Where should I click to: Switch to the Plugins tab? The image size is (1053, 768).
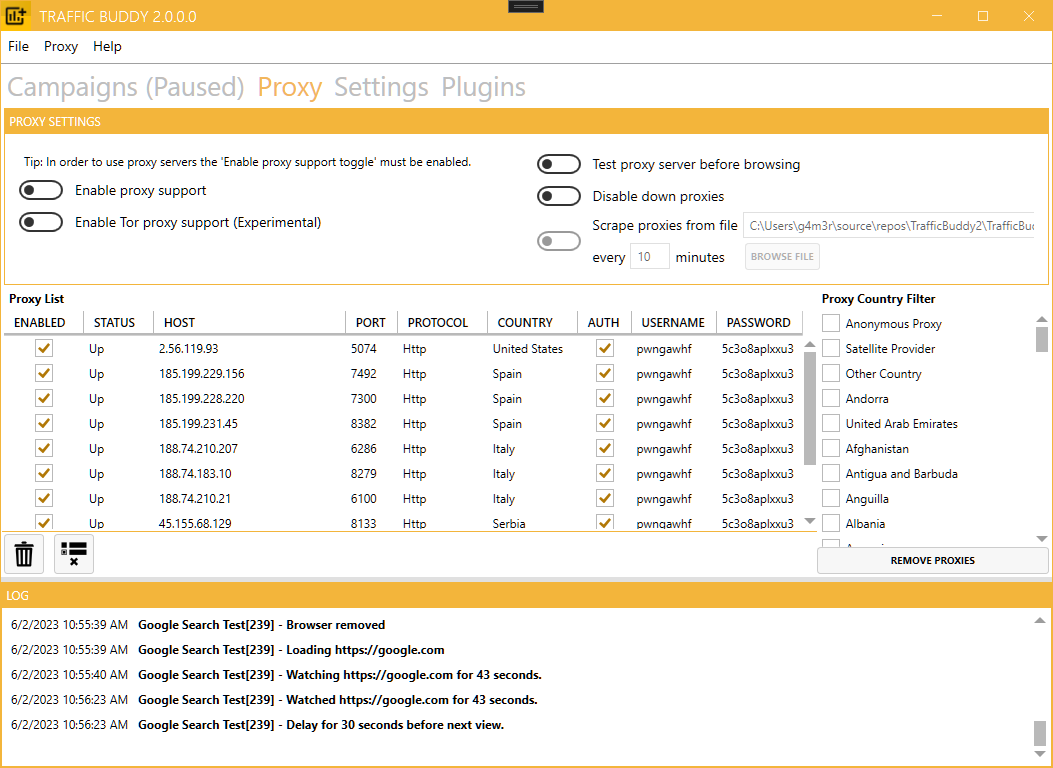click(484, 87)
